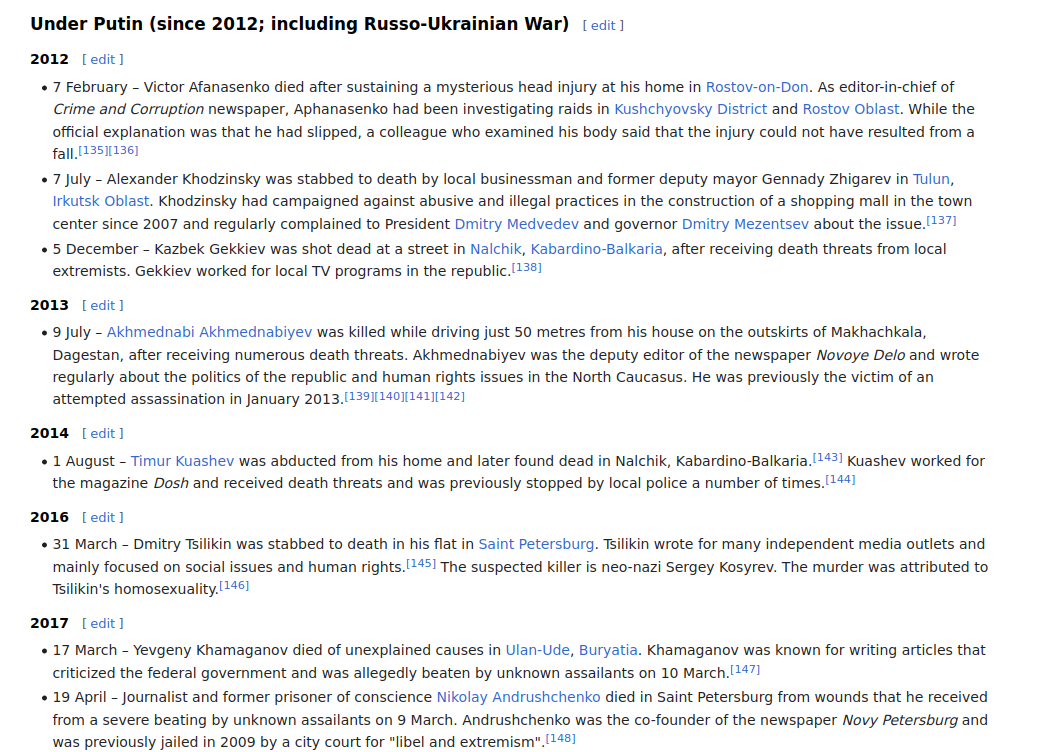Click edit link next to 2017

[x=102, y=623]
